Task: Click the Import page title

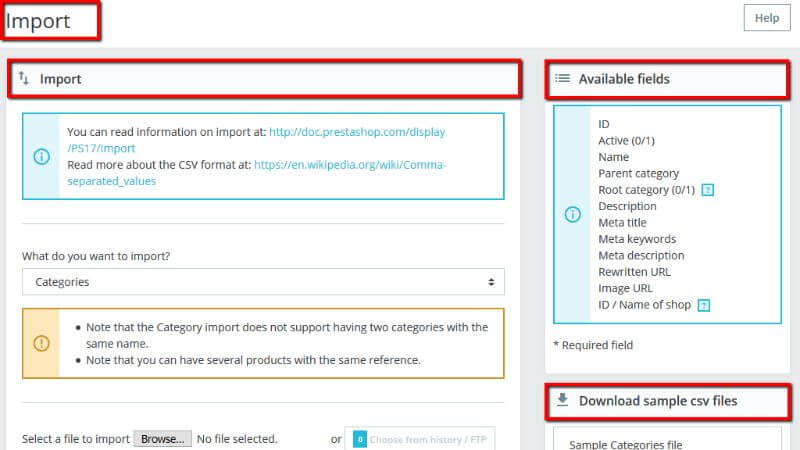Action: (x=38, y=21)
